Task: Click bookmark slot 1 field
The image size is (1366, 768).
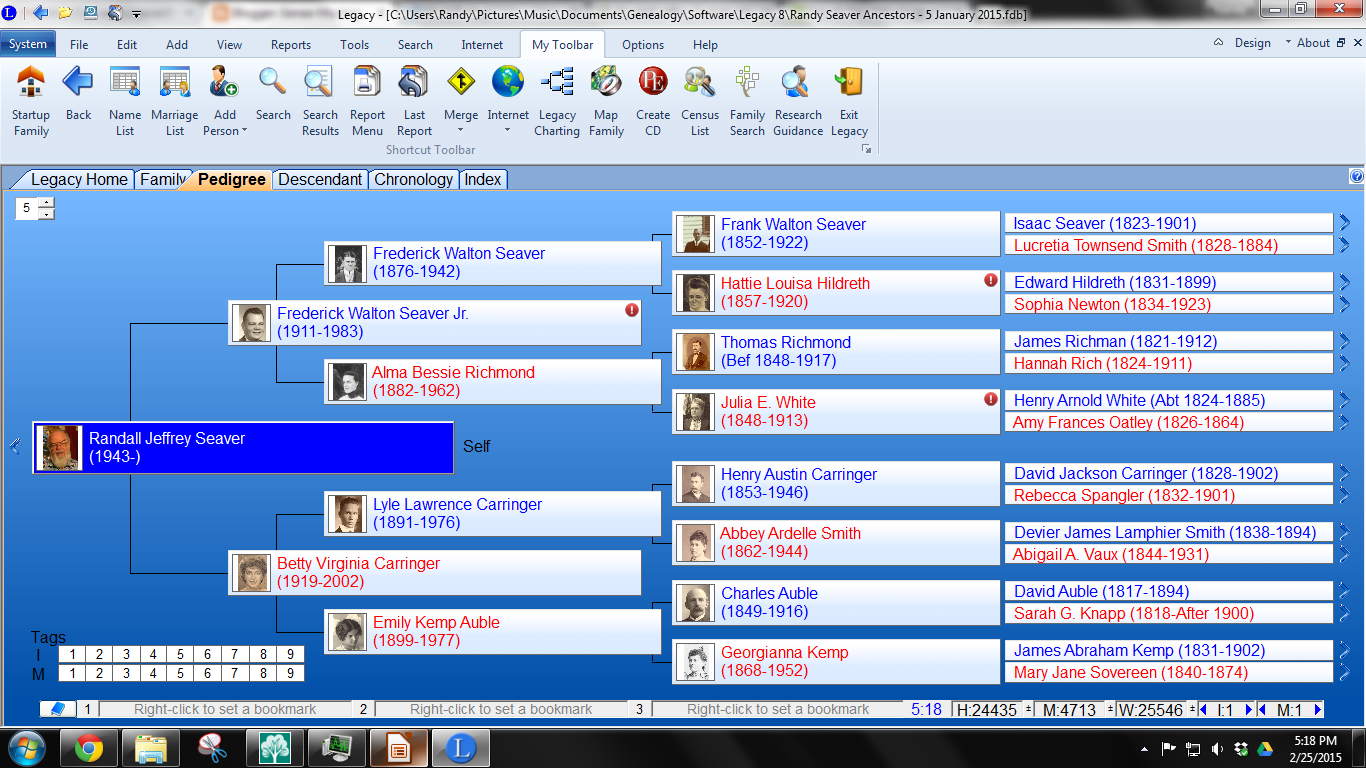Action: tap(225, 709)
